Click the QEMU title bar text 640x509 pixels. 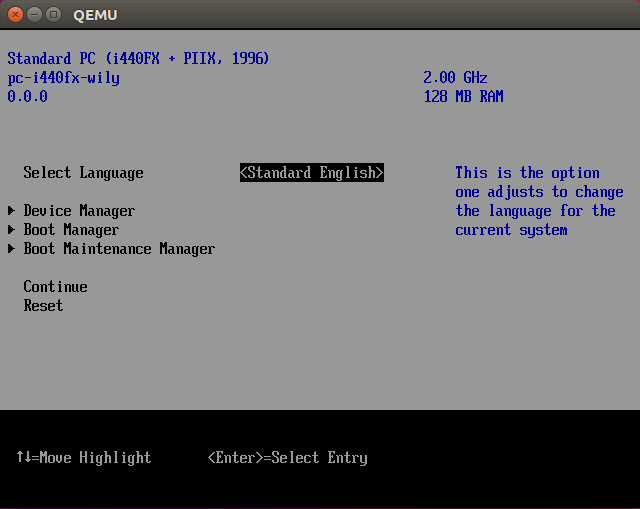tap(95, 15)
